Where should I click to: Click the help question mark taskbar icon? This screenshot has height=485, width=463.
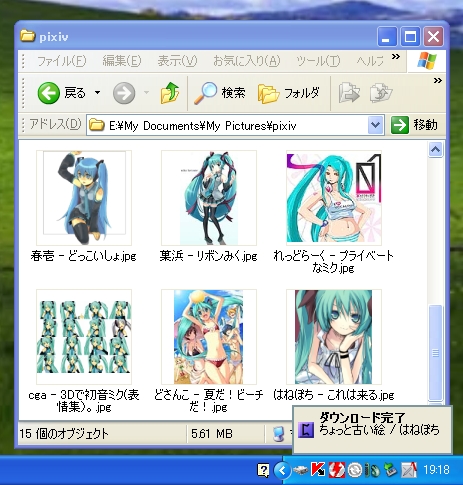tap(263, 470)
